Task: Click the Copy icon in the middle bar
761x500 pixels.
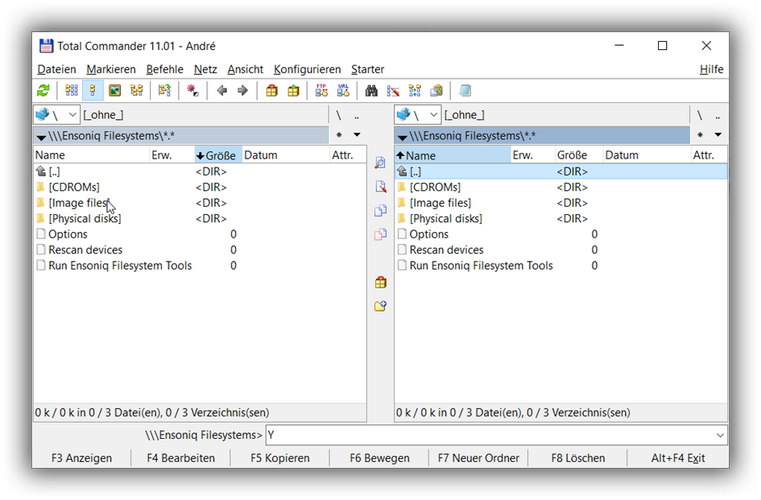Action: coord(380,211)
